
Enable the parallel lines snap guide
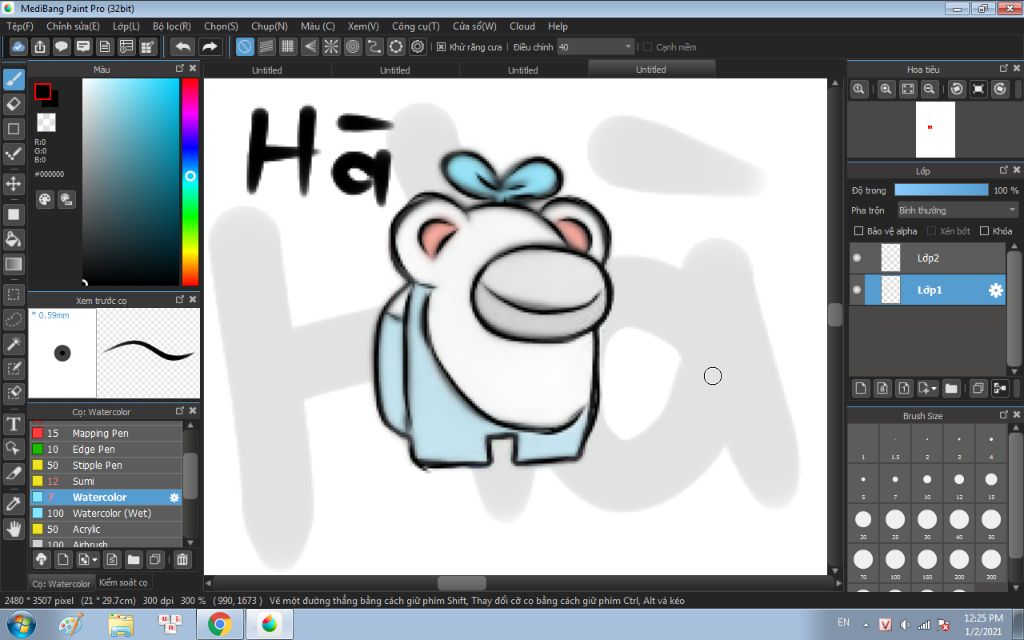[266, 47]
